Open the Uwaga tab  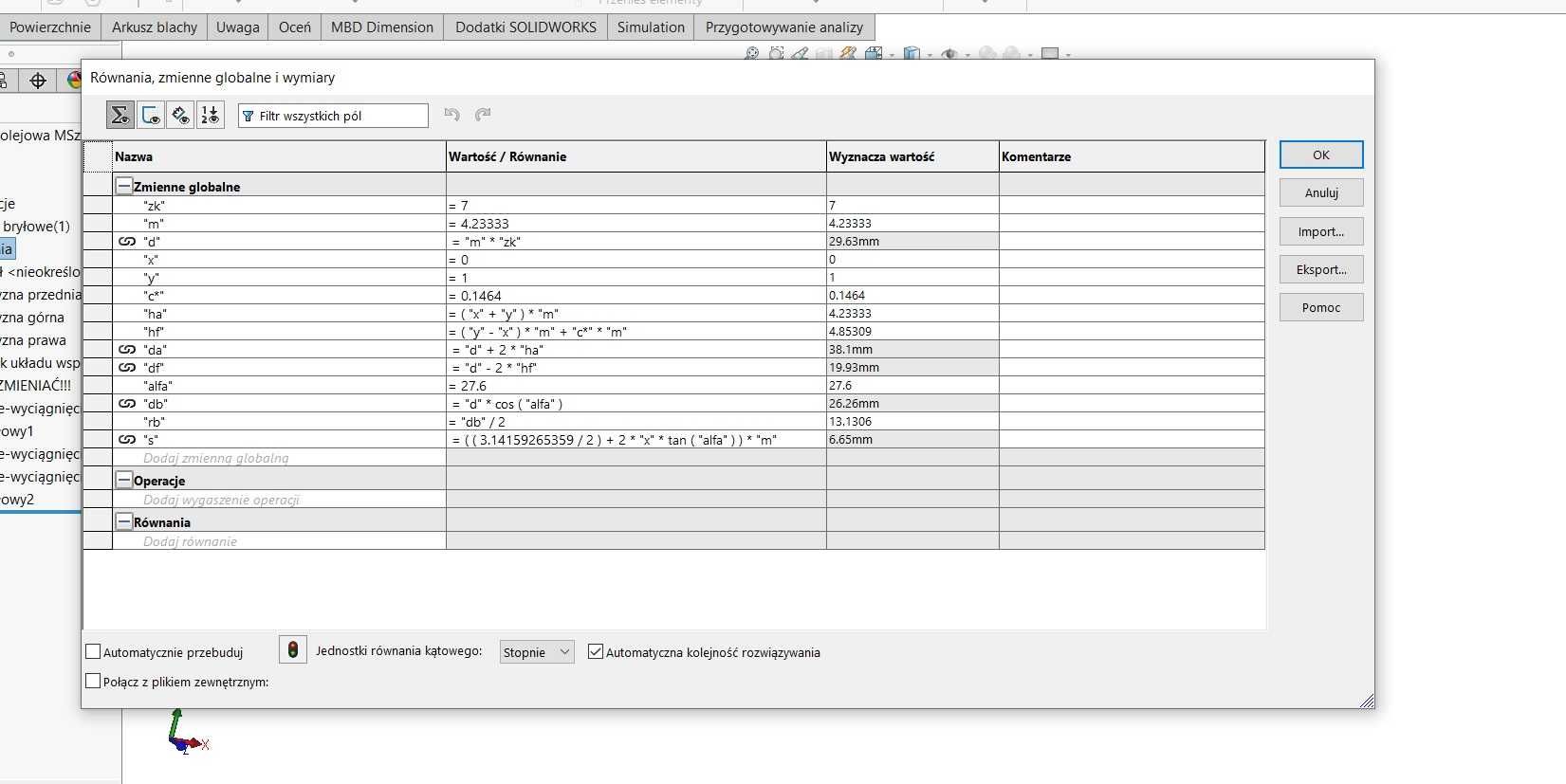pyautogui.click(x=238, y=27)
